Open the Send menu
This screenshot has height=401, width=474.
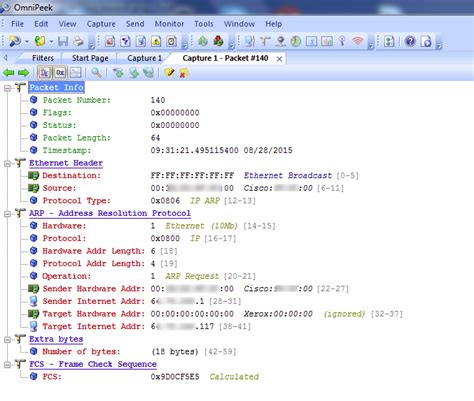coord(135,24)
